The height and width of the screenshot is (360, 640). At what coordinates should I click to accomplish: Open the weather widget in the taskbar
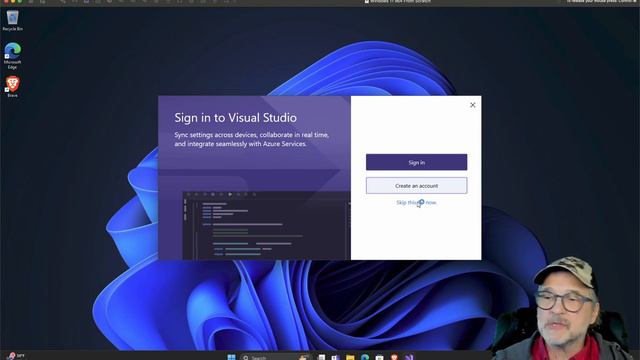[16, 356]
